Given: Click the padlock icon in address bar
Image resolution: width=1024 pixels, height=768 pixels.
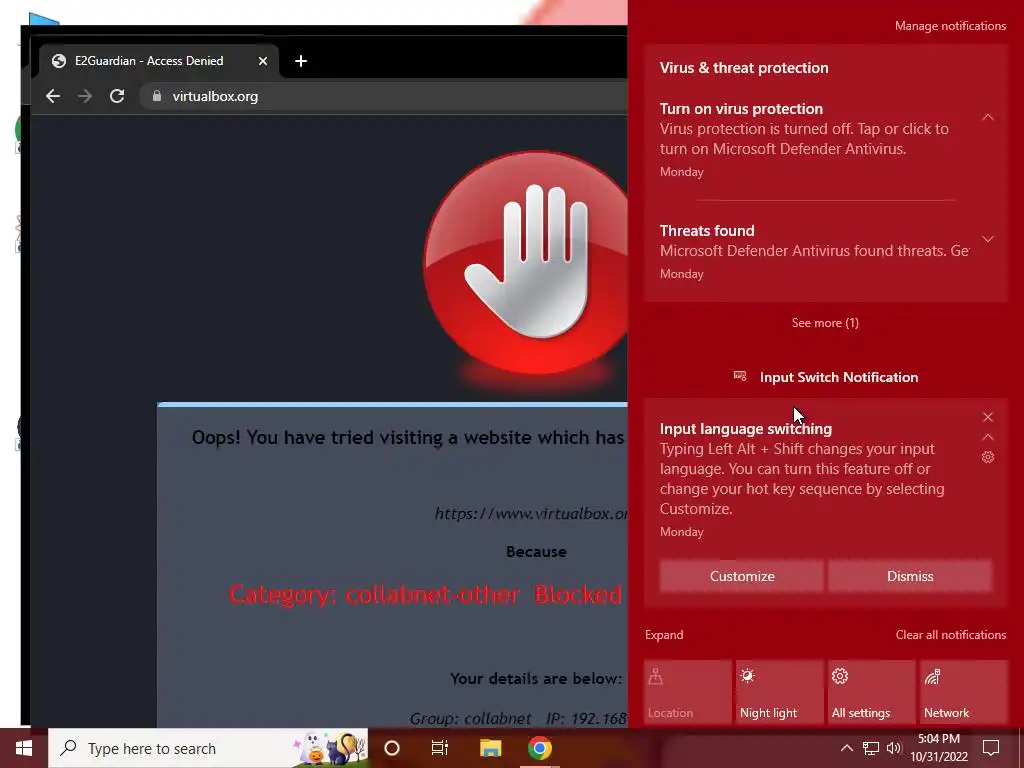Looking at the screenshot, I should (157, 96).
